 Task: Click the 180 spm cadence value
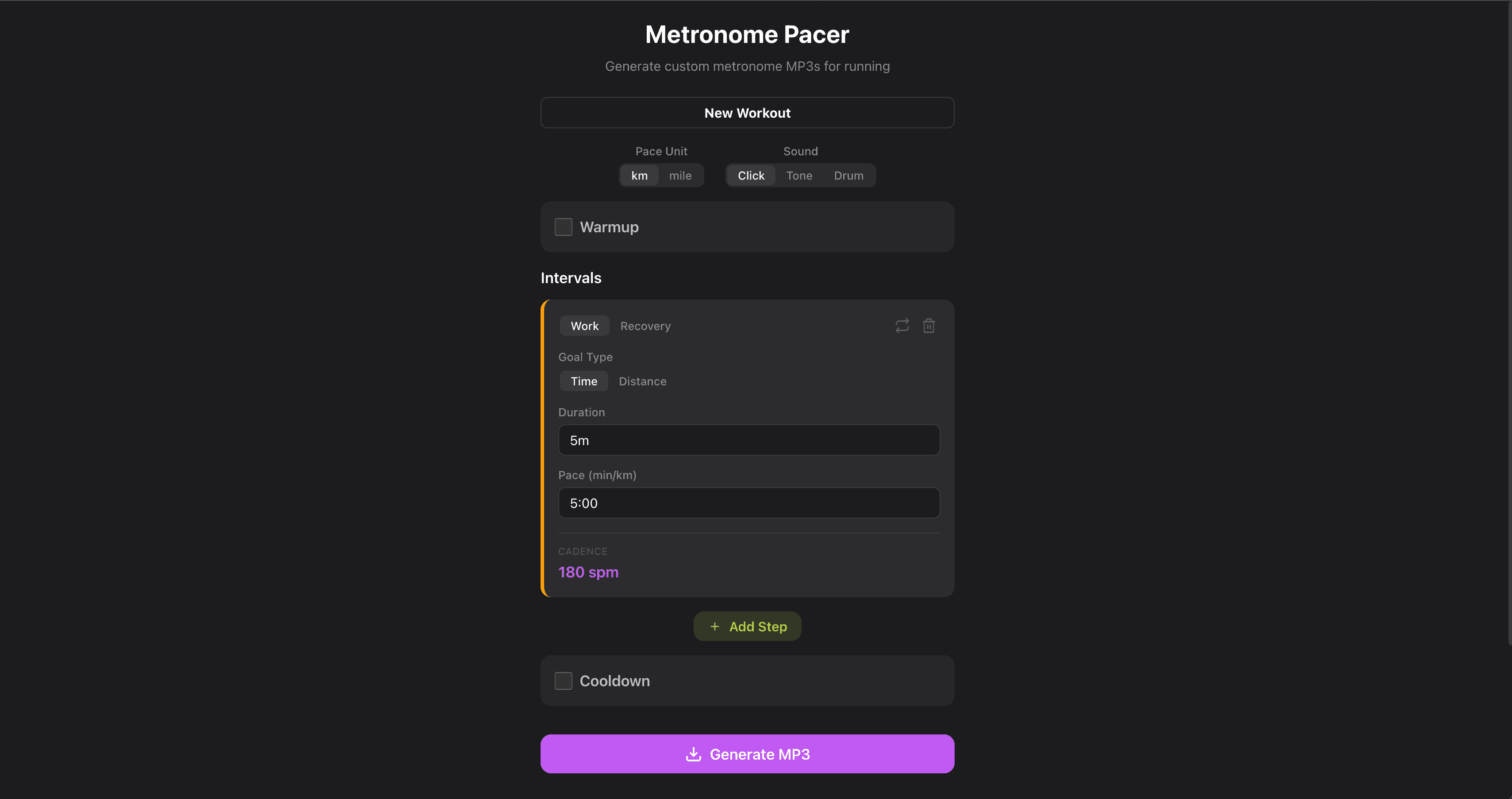coord(588,572)
